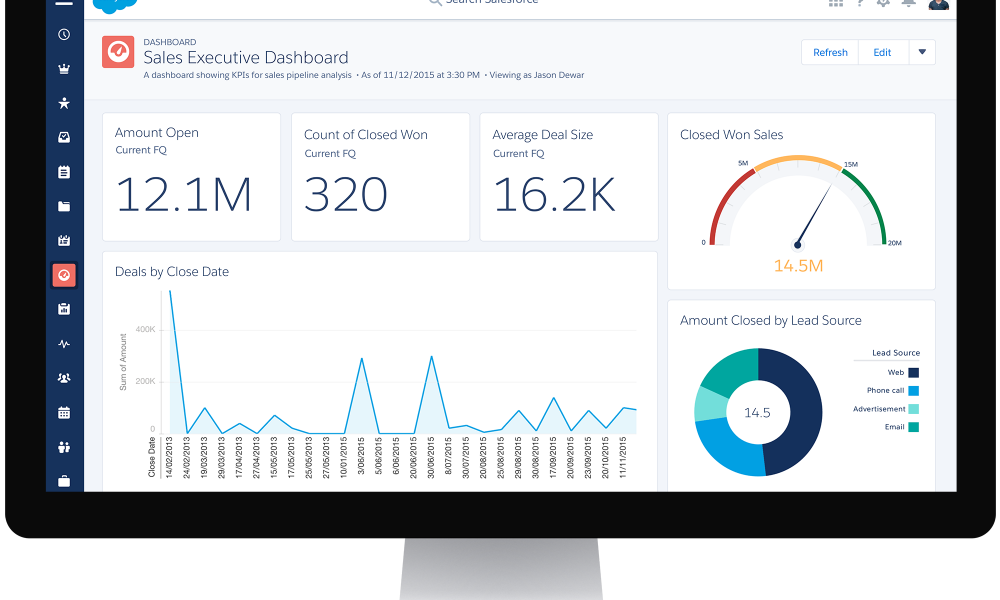The image size is (1000, 600).
Task: Click the orange dashboard icon beside title
Action: (118, 52)
